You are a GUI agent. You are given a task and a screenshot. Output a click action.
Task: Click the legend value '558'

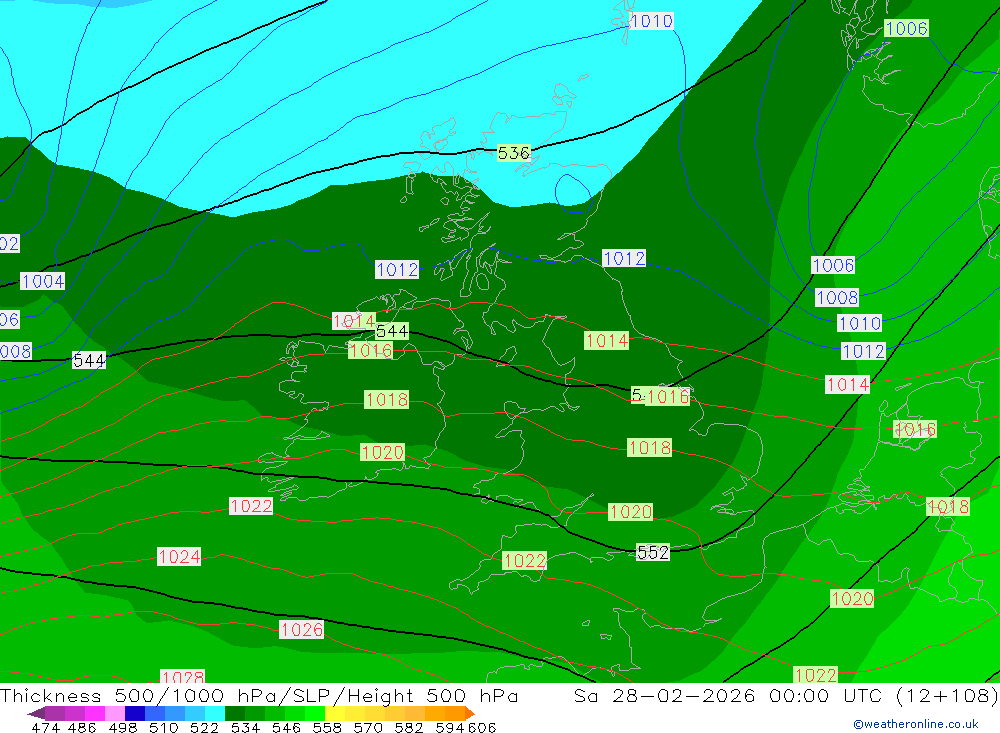327,728
